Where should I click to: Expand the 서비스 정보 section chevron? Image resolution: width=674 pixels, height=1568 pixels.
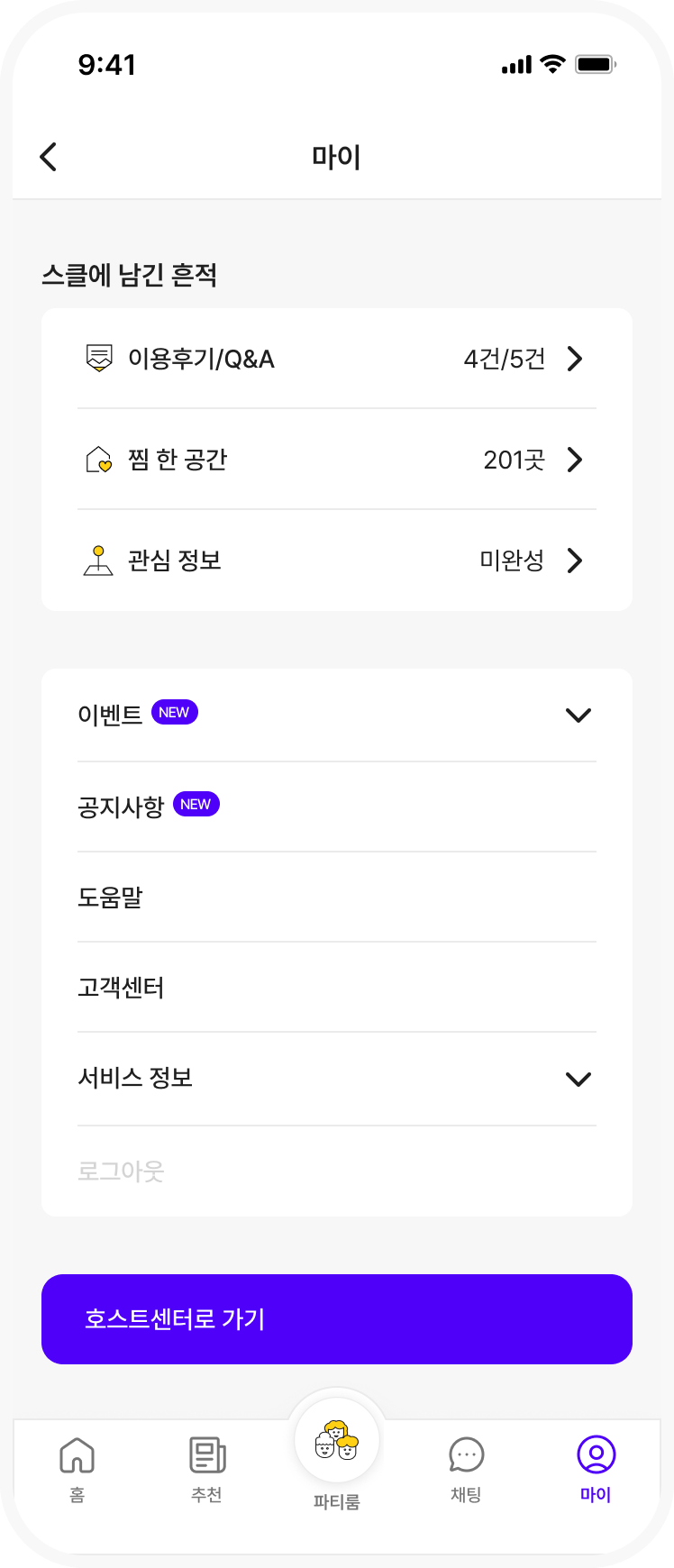click(578, 1079)
